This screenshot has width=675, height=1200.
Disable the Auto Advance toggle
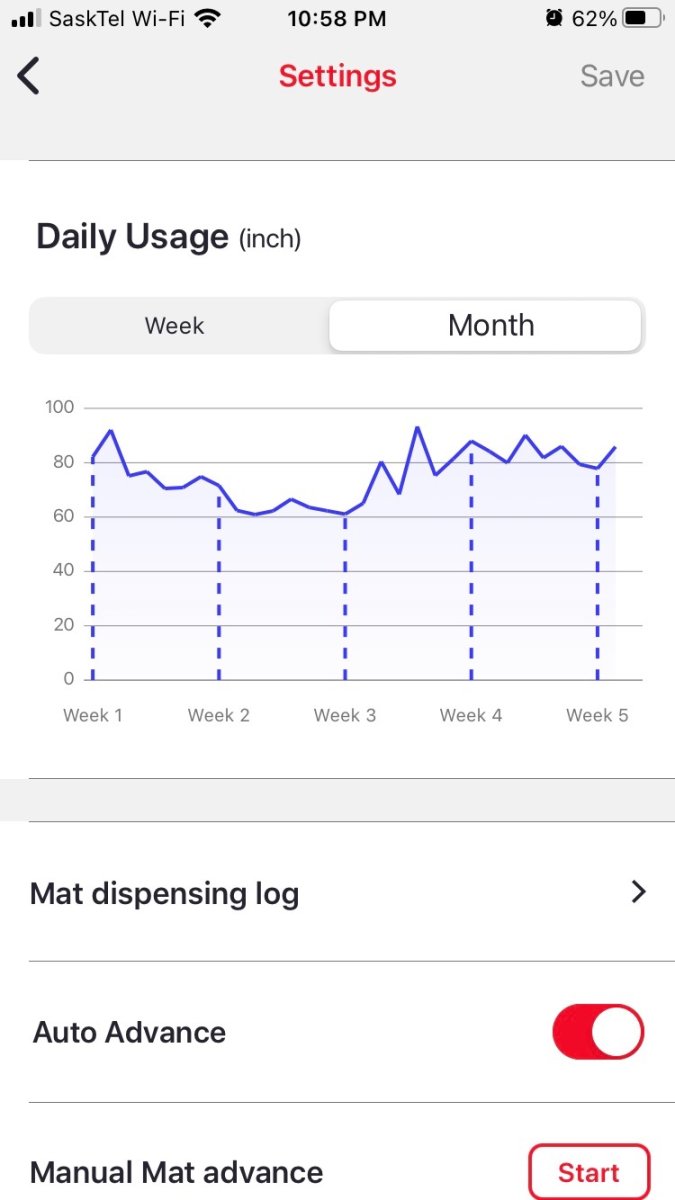point(598,1032)
